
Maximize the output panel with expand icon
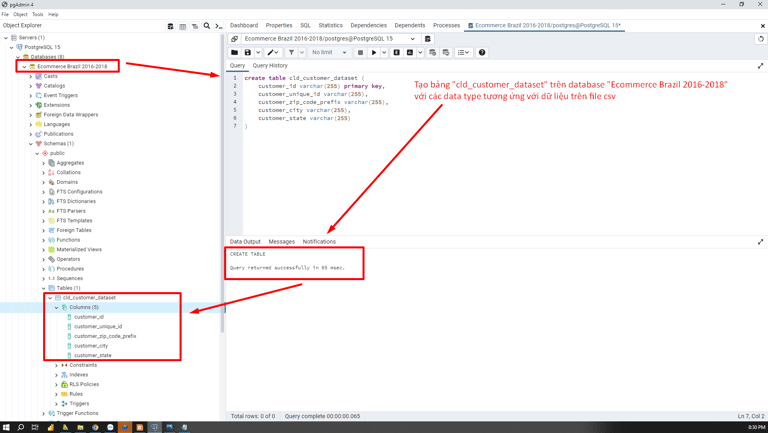(761, 241)
